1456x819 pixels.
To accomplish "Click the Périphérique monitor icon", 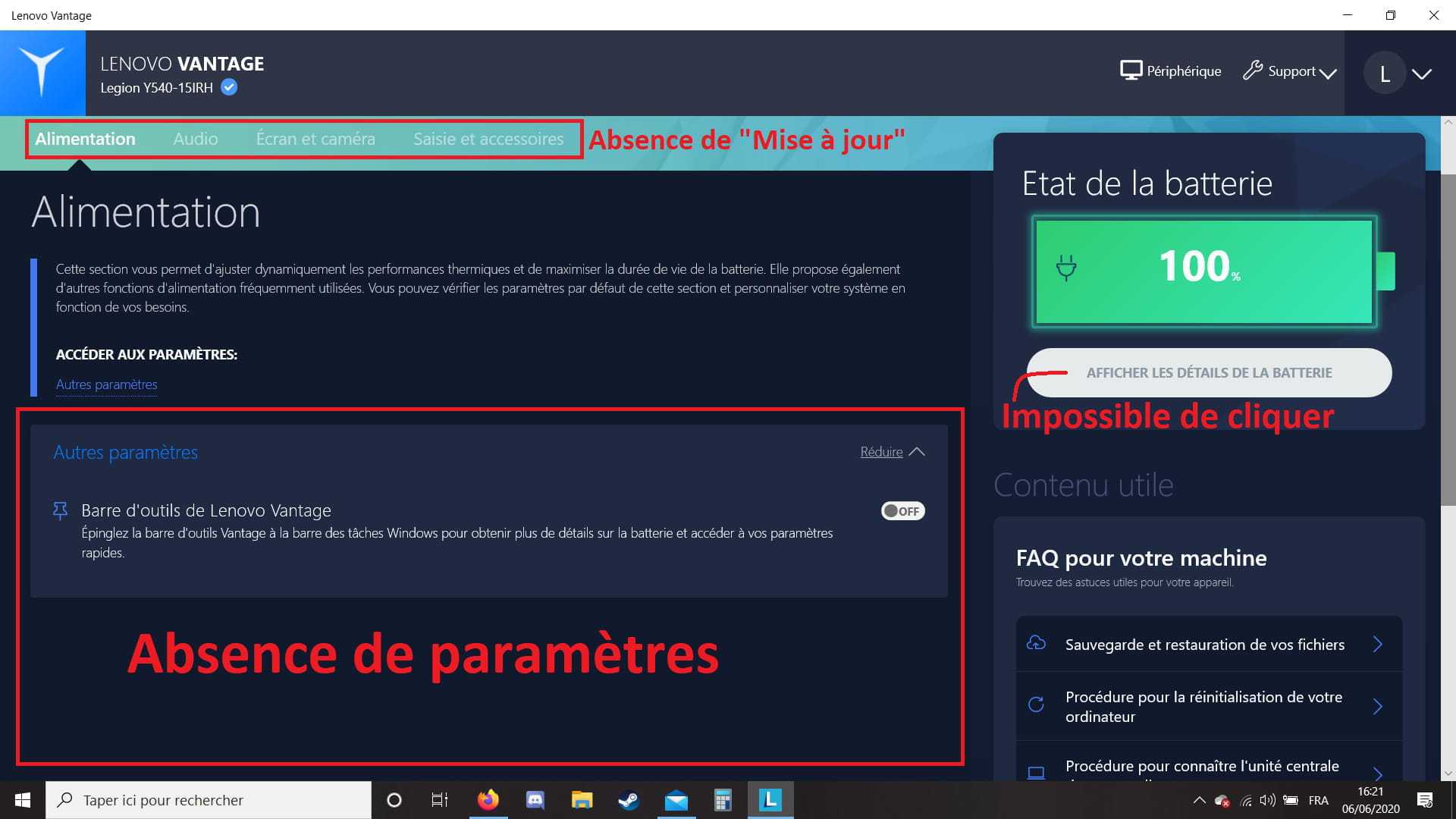I will point(1131,71).
